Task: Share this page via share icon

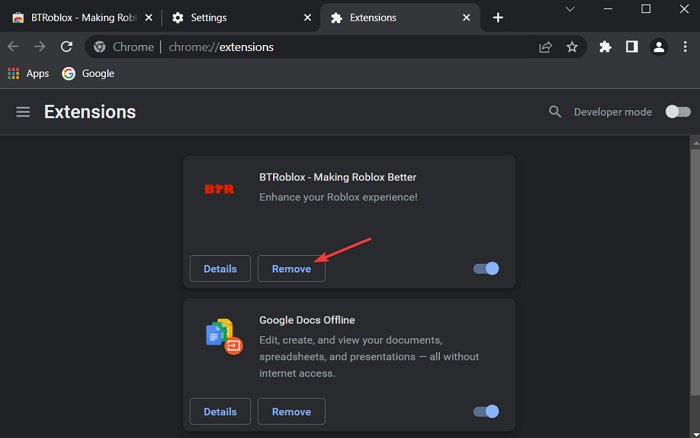Action: [546, 47]
